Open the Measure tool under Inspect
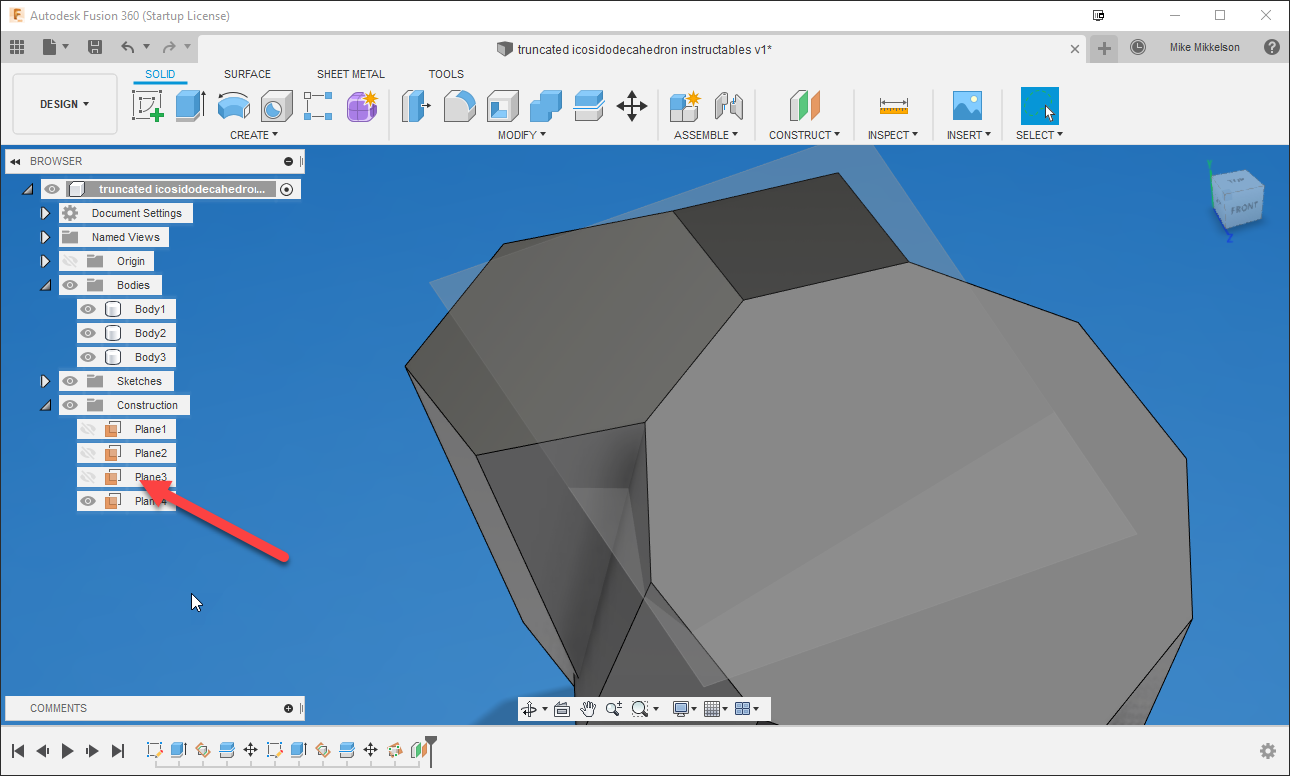This screenshot has width=1290, height=776. [x=891, y=105]
